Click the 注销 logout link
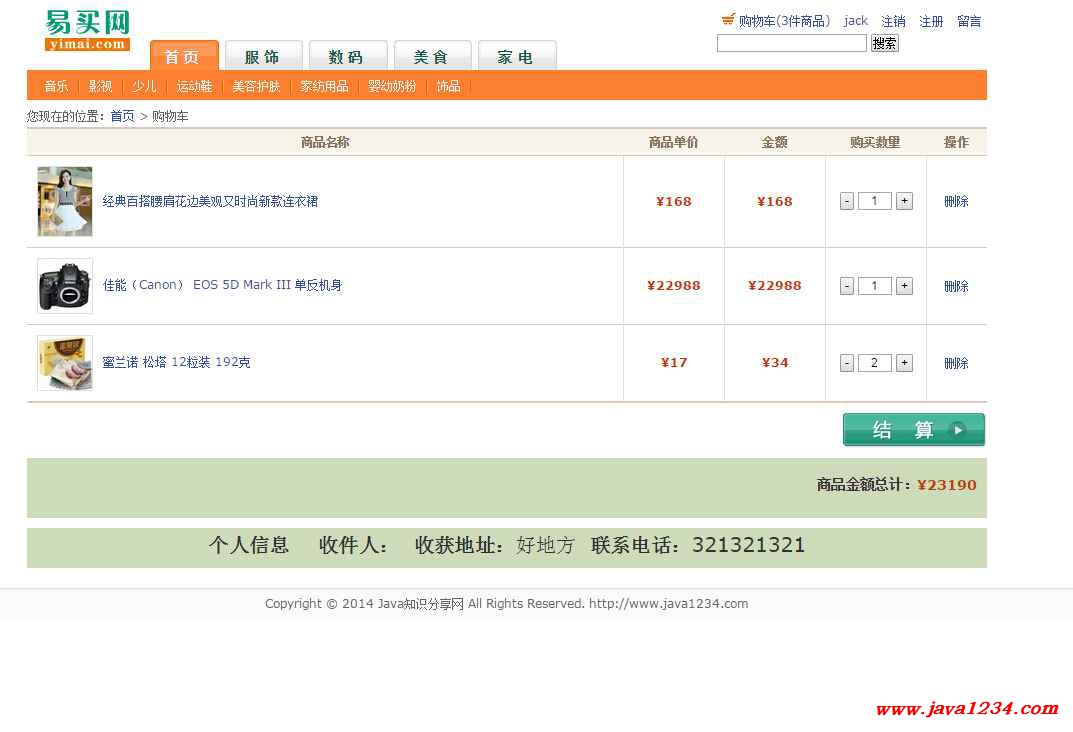The image size is (1073, 732). tap(893, 21)
